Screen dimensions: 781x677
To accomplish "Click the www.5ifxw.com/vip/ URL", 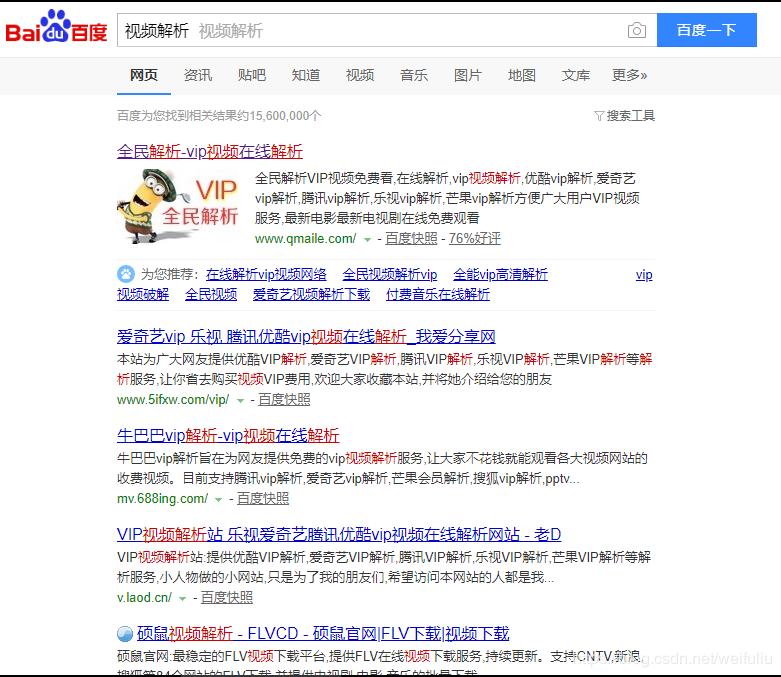I will [x=173, y=400].
